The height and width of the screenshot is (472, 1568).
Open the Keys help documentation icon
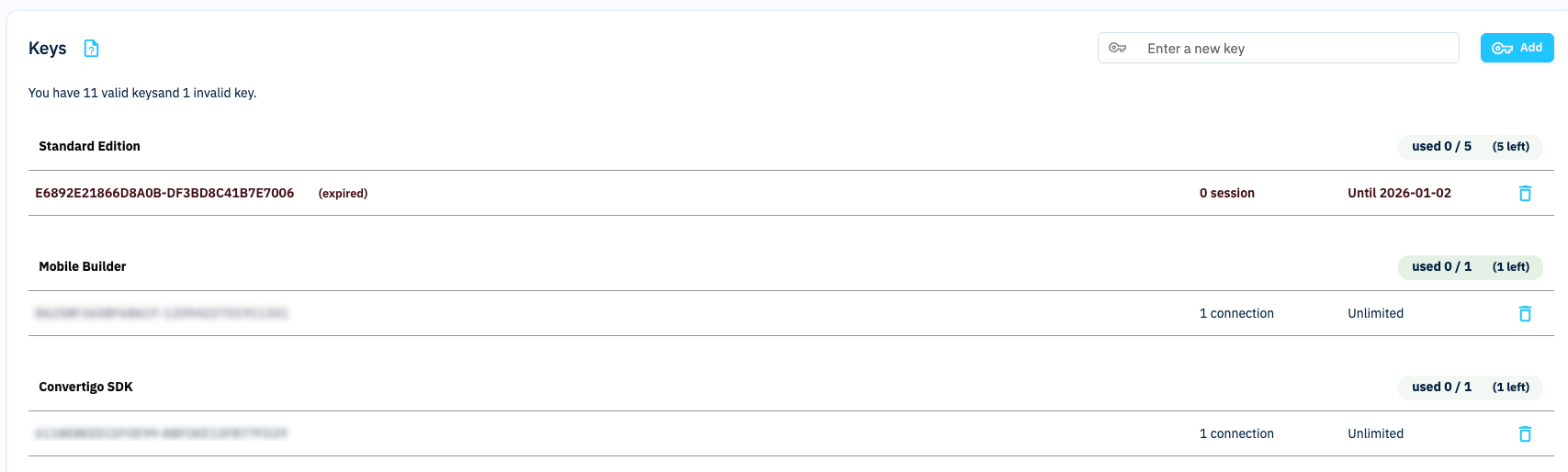point(91,49)
